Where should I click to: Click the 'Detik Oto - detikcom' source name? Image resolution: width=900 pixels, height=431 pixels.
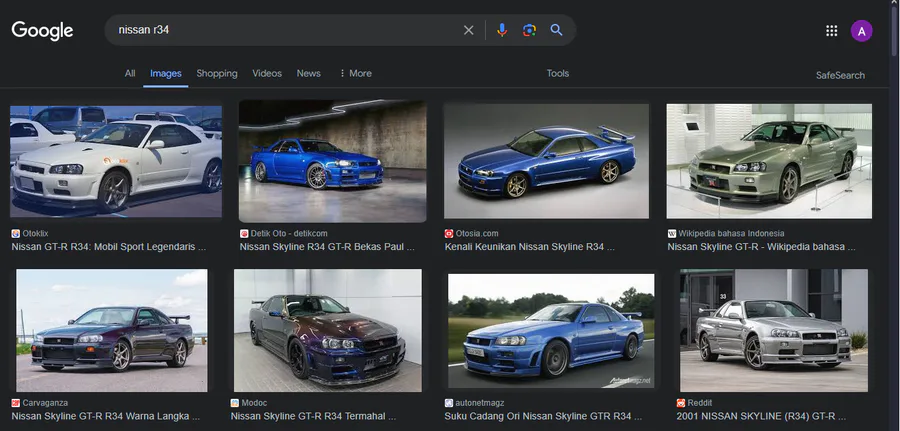(289, 234)
